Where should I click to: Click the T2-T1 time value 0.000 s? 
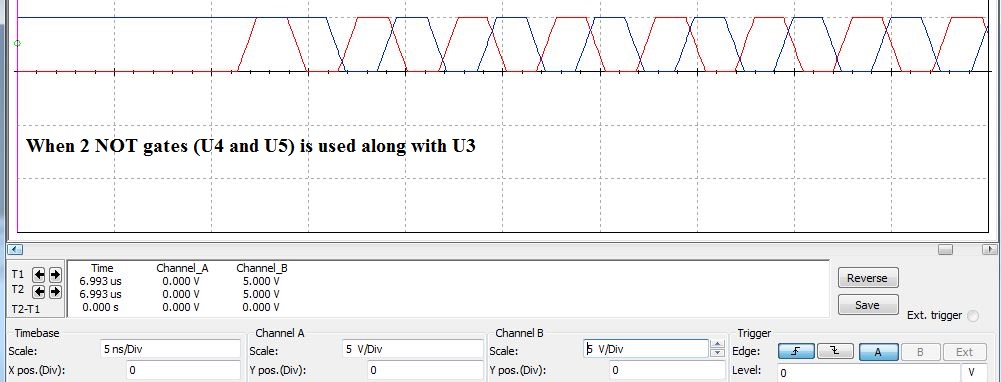click(x=101, y=307)
